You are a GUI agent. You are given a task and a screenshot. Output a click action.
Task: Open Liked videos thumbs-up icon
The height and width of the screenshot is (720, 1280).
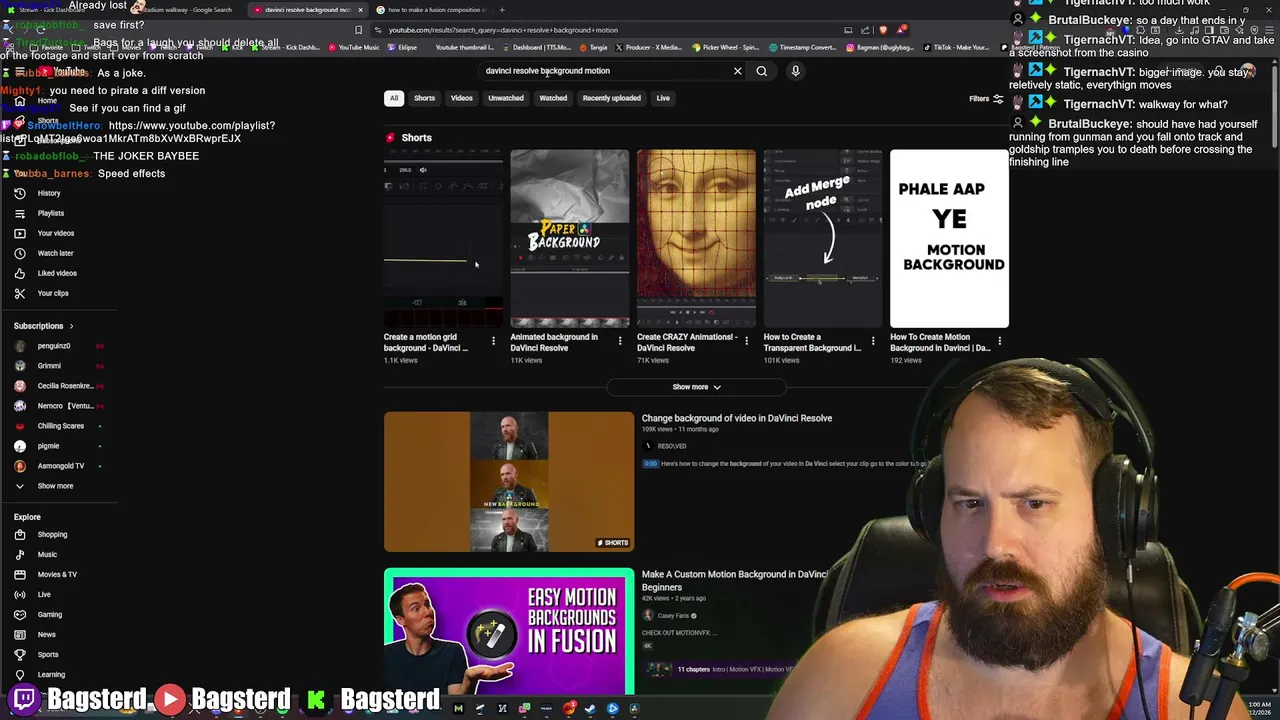coord(19,273)
